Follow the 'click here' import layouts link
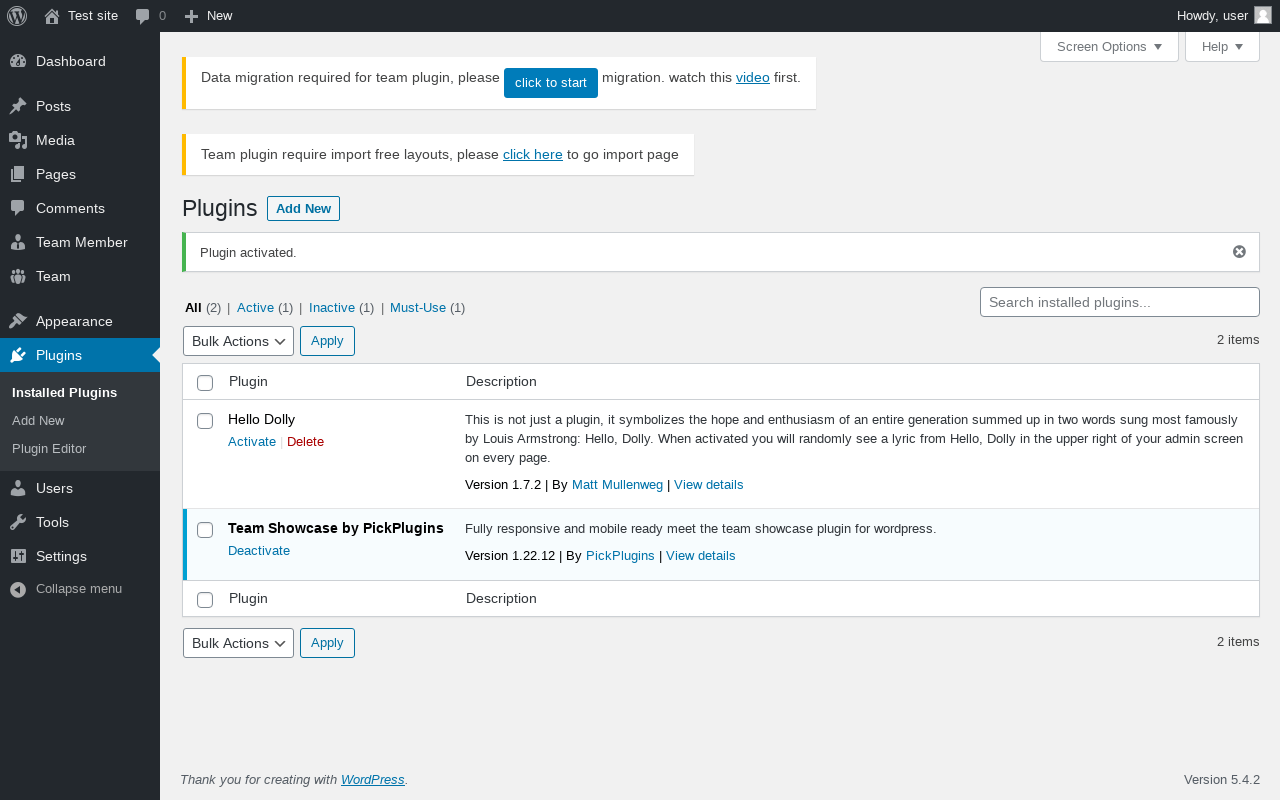 point(533,155)
